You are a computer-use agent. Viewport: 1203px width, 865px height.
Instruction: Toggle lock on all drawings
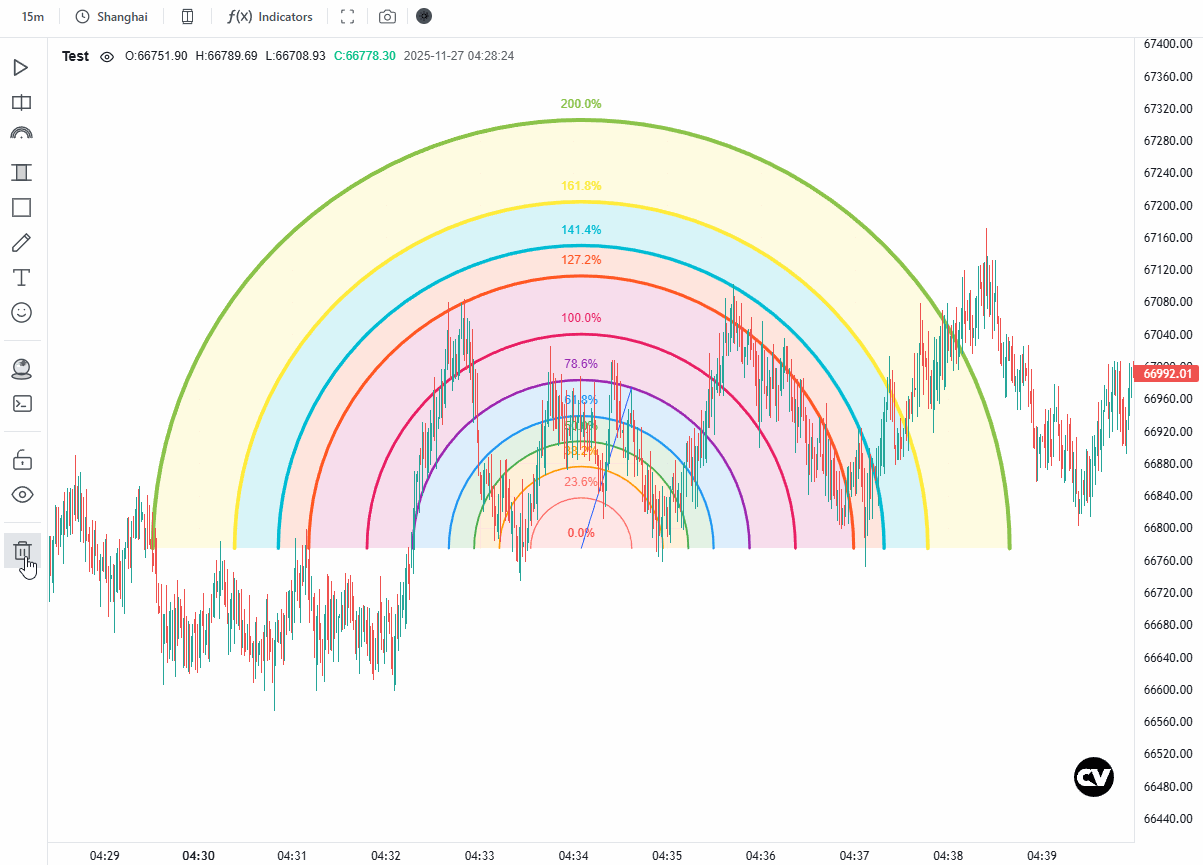pyautogui.click(x=21, y=460)
